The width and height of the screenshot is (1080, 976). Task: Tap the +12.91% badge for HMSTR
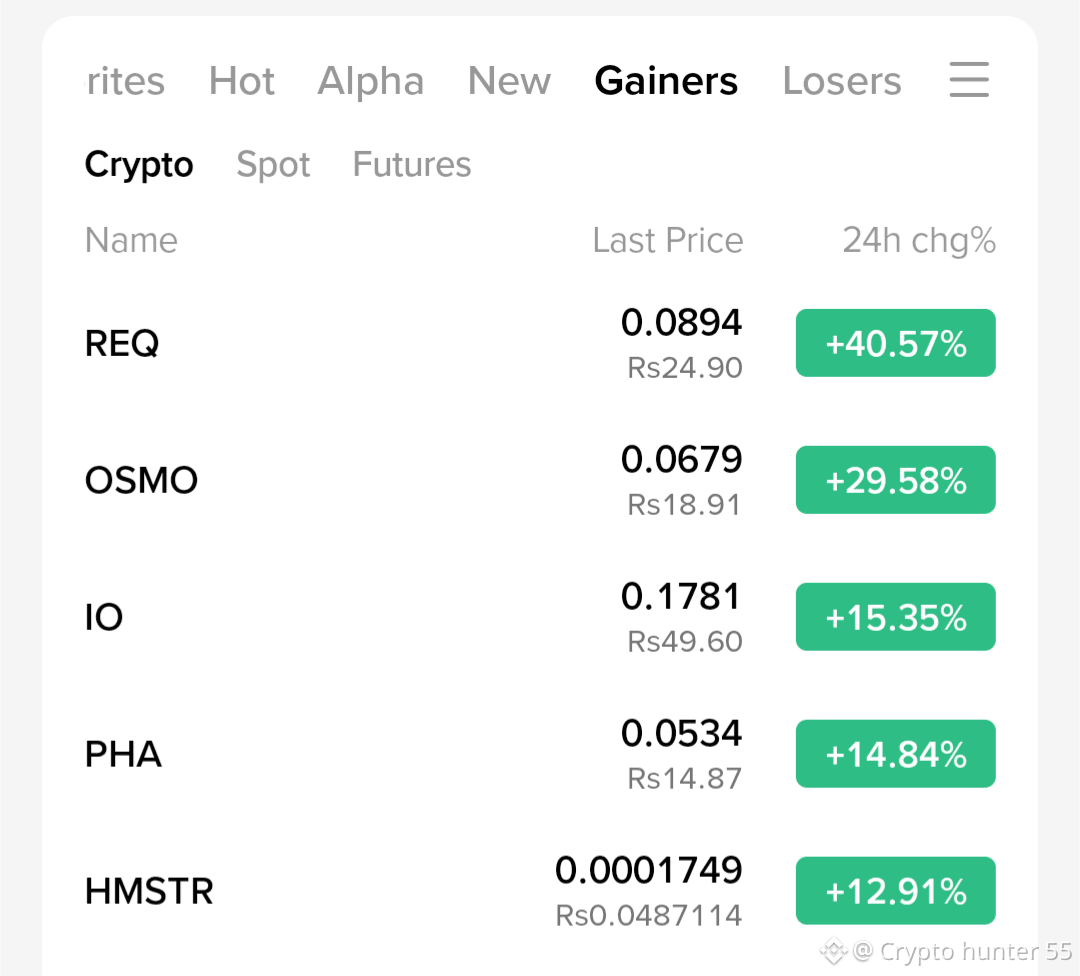[895, 891]
